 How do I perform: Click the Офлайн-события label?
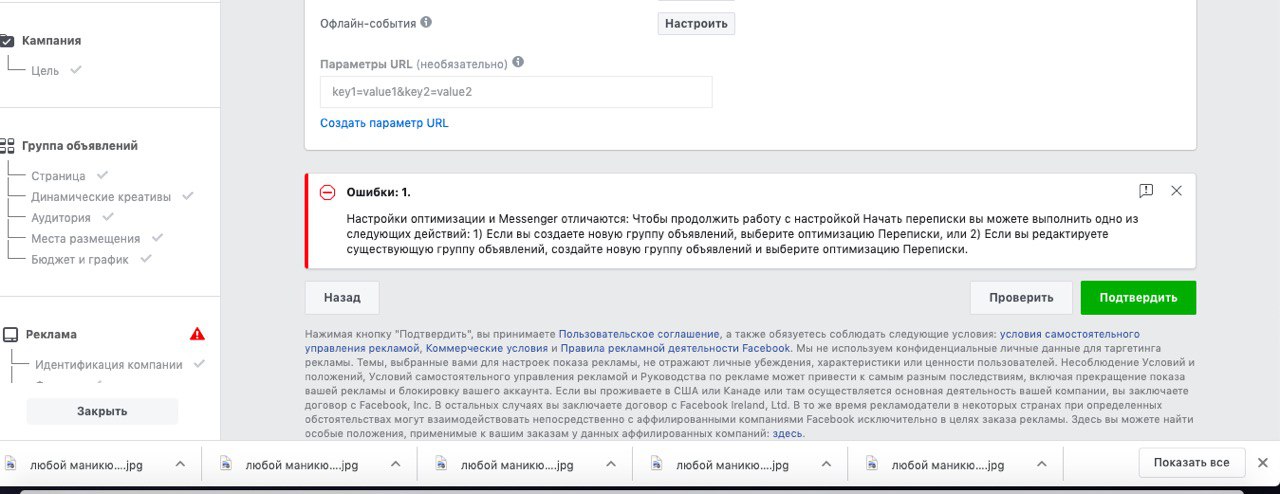pyautogui.click(x=368, y=23)
